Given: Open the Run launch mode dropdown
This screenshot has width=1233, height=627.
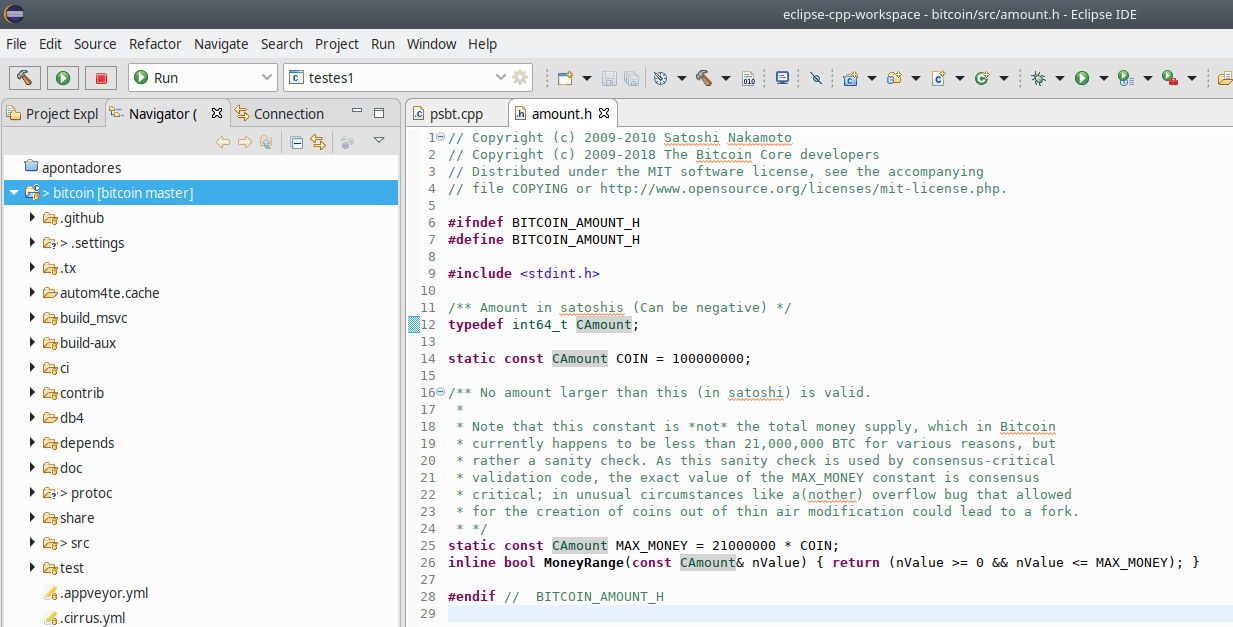Looking at the screenshot, I should 269,77.
